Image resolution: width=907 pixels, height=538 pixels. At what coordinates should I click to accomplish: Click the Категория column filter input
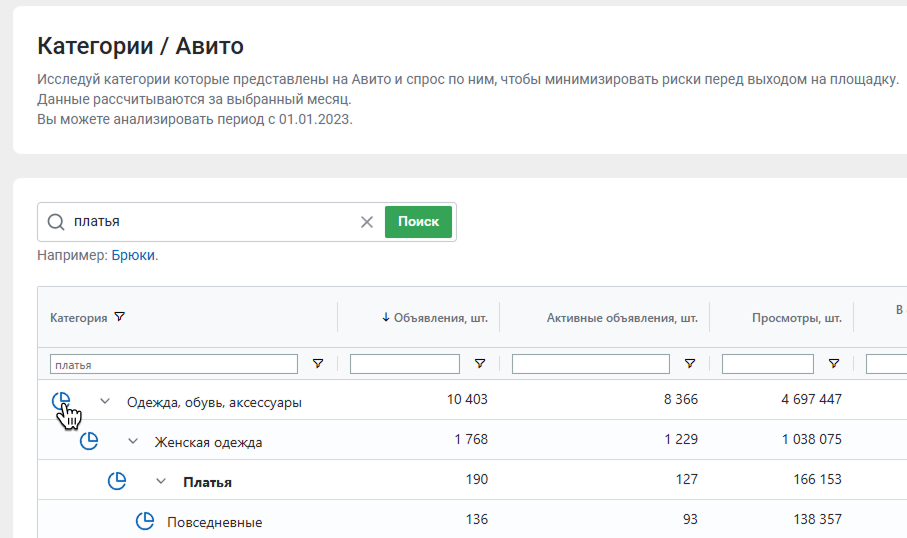click(x=174, y=364)
